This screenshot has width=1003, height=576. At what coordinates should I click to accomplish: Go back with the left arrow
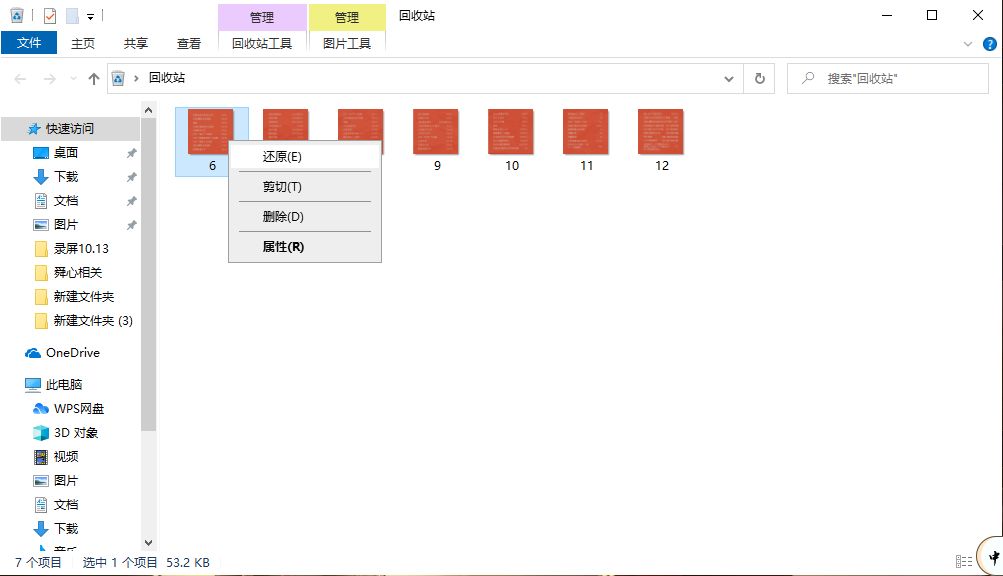pyautogui.click(x=20, y=79)
